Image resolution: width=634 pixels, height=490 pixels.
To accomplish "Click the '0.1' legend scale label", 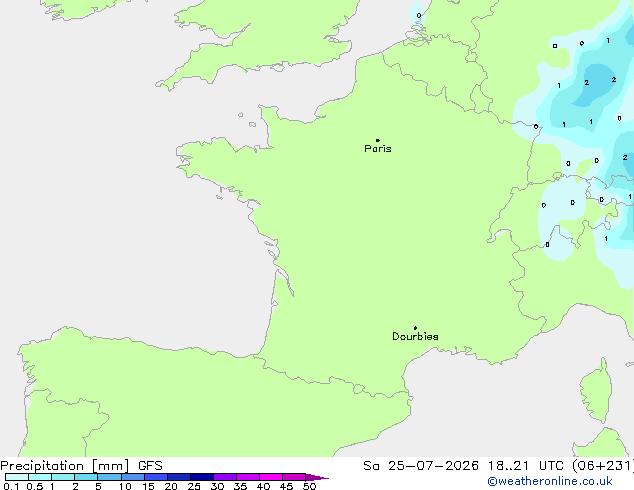I will (x=11, y=486).
